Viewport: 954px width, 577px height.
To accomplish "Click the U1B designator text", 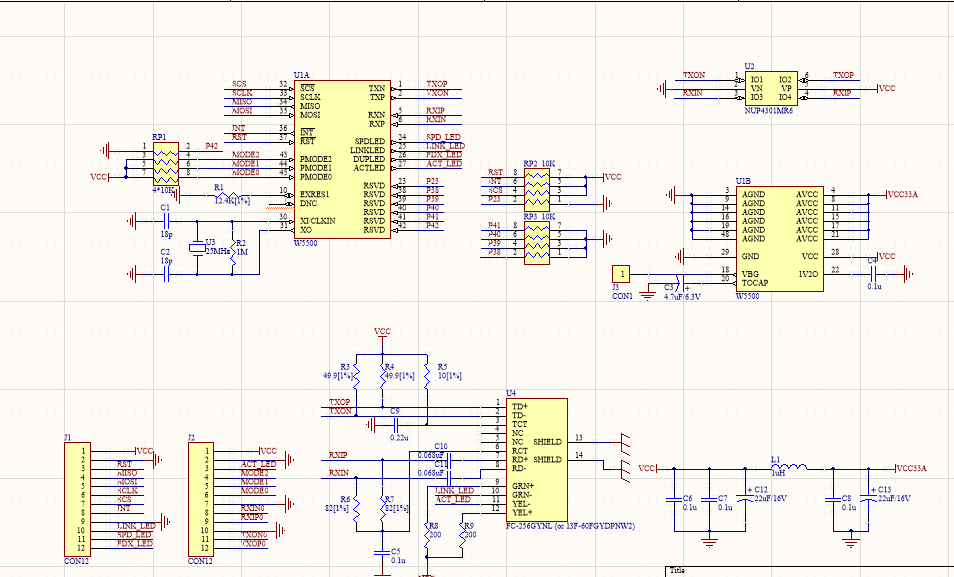I will click(743, 181).
